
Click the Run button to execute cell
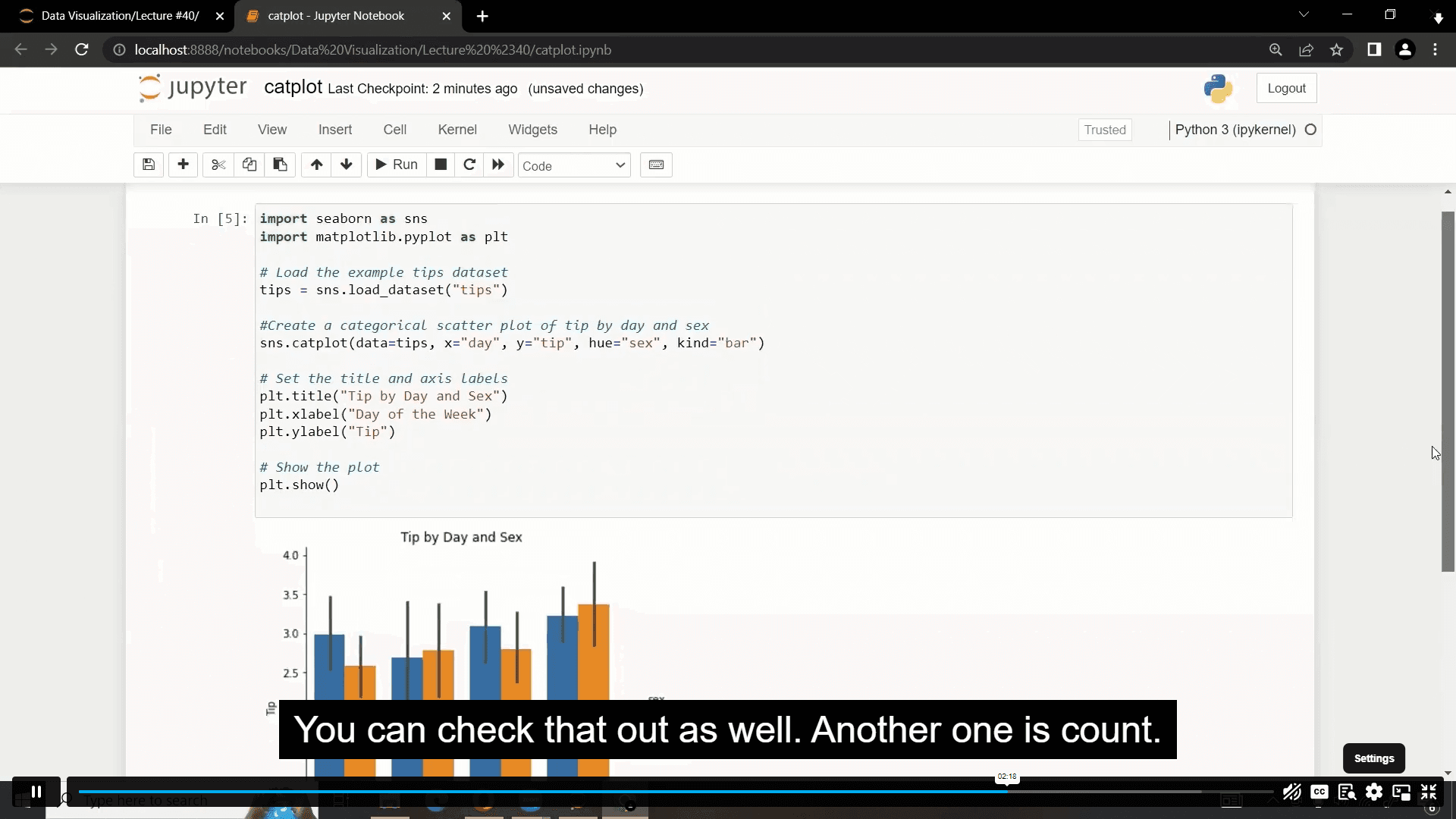click(395, 165)
